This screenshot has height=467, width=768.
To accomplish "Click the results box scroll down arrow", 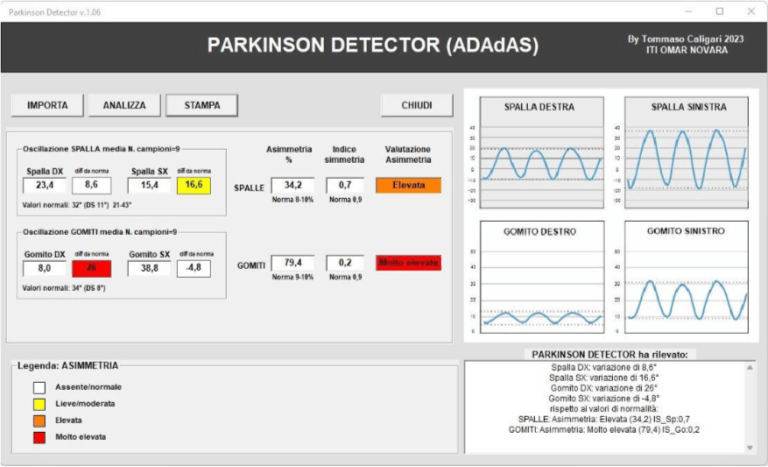I will (x=750, y=447).
